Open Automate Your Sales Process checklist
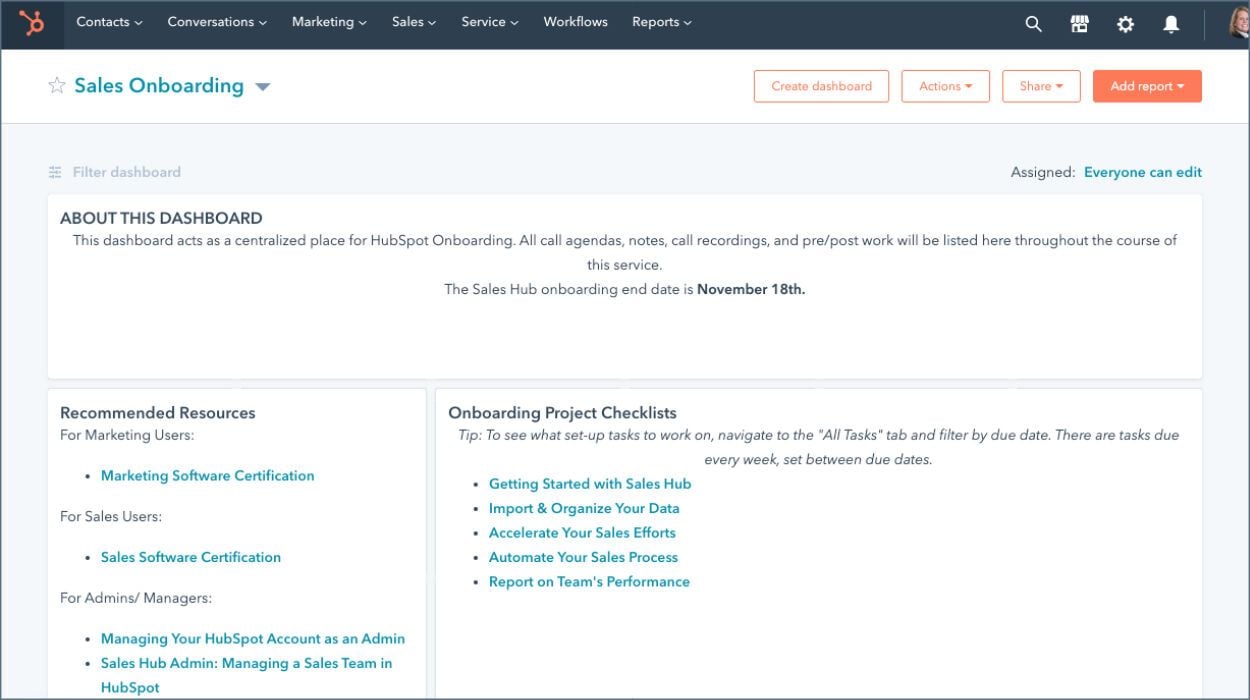 583,557
